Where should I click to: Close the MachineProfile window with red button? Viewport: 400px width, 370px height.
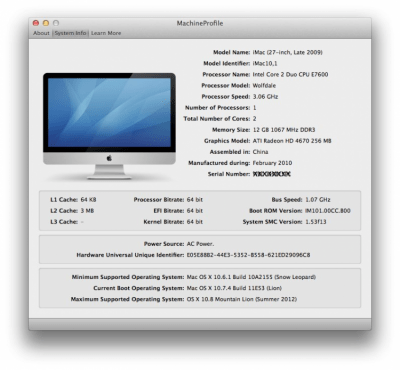[x=36, y=23]
